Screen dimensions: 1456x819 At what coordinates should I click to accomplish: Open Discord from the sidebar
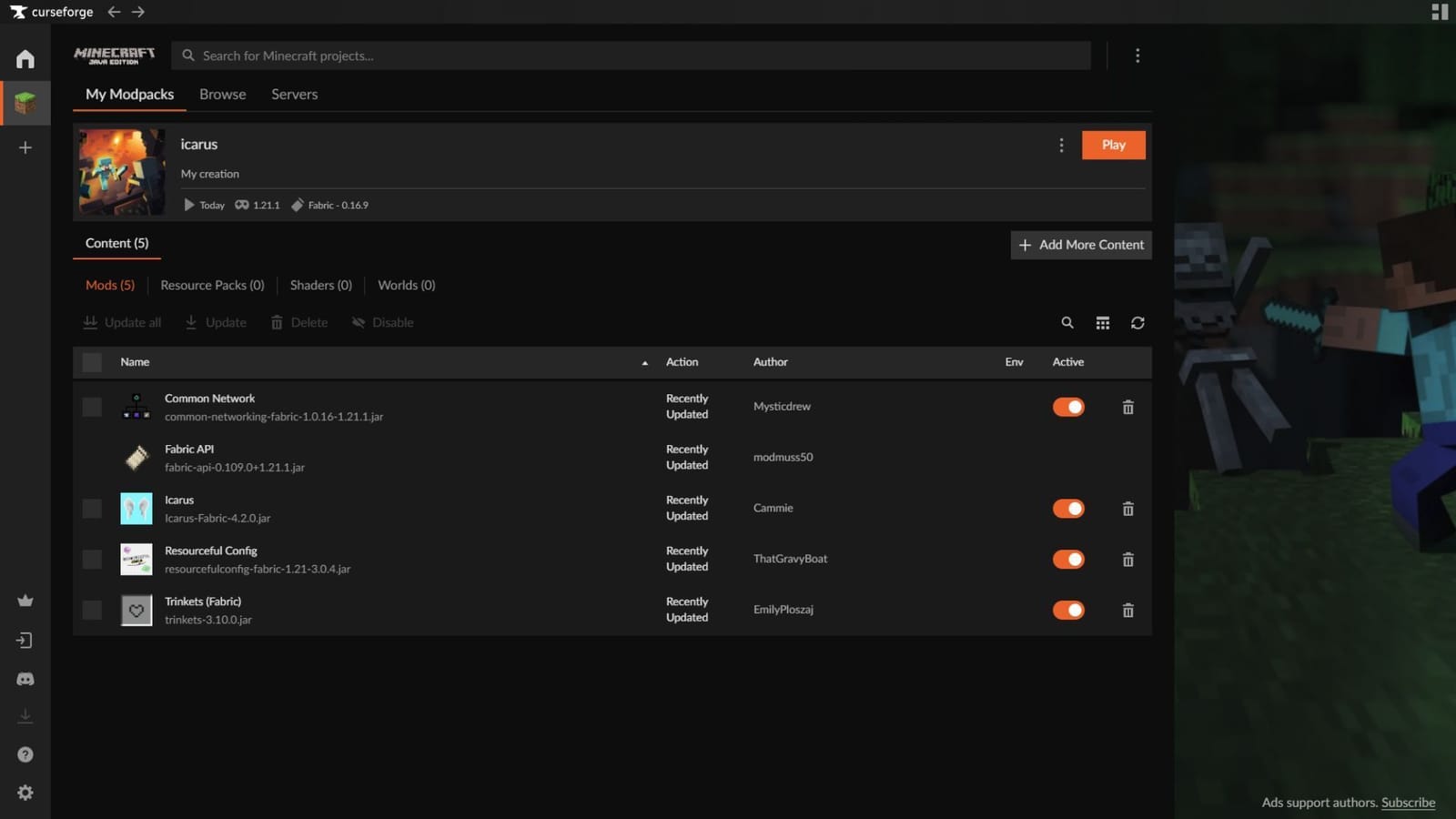[25, 678]
